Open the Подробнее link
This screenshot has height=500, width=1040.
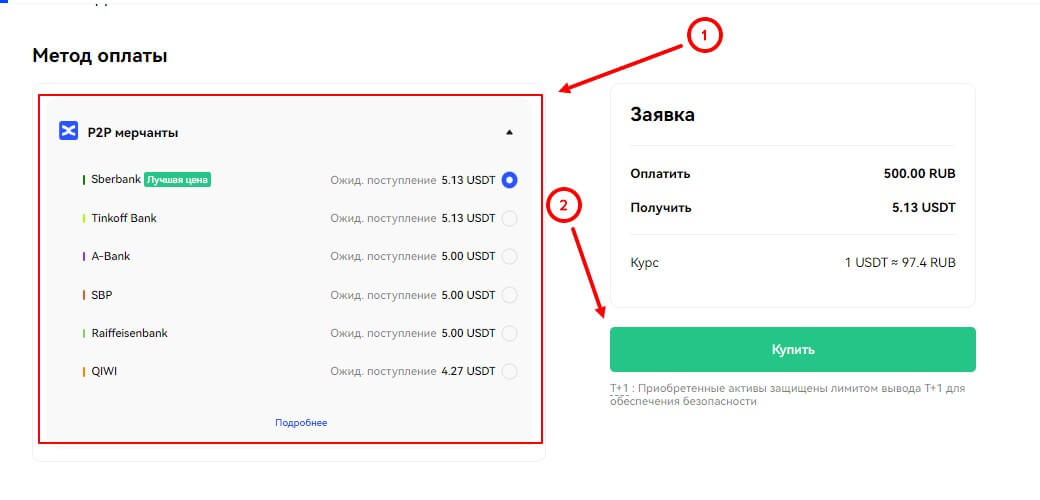click(x=301, y=422)
